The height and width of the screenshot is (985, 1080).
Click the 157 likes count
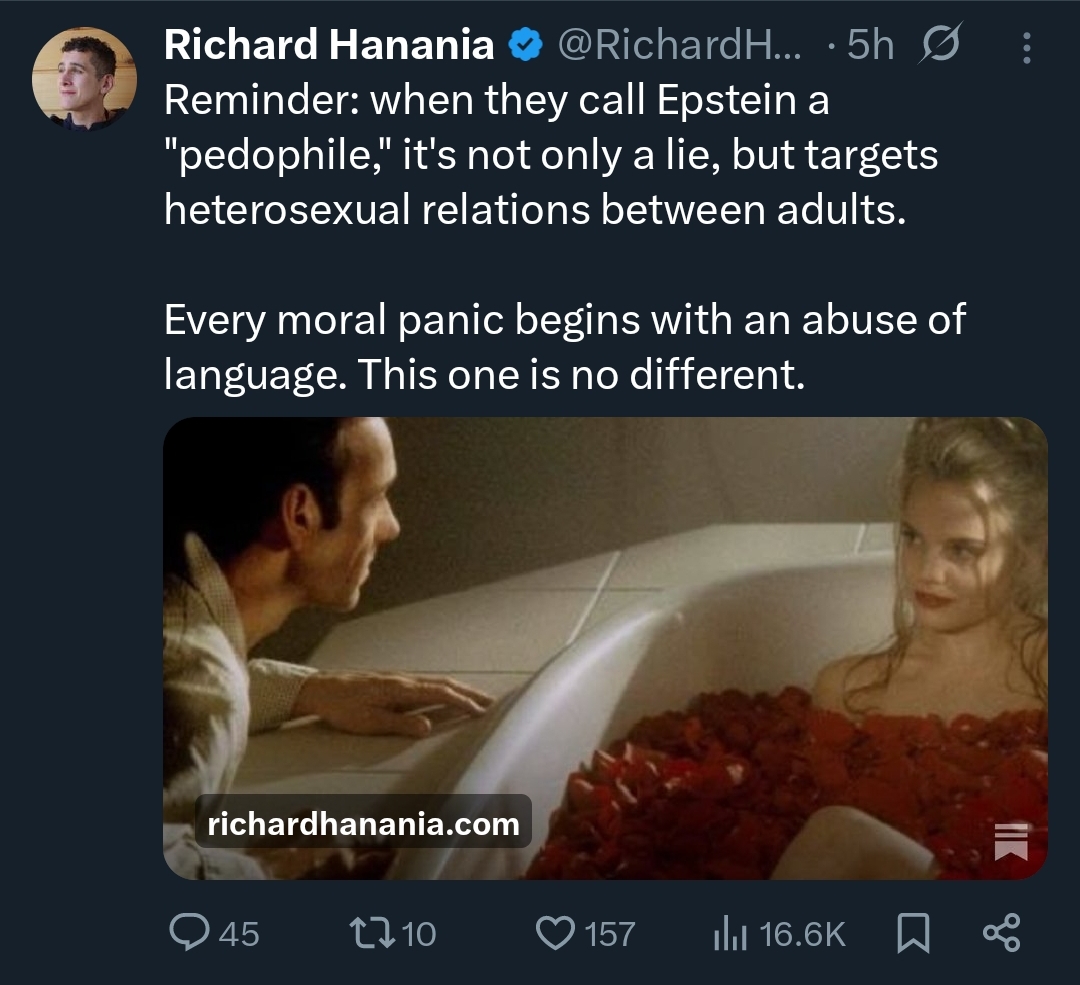(x=610, y=935)
